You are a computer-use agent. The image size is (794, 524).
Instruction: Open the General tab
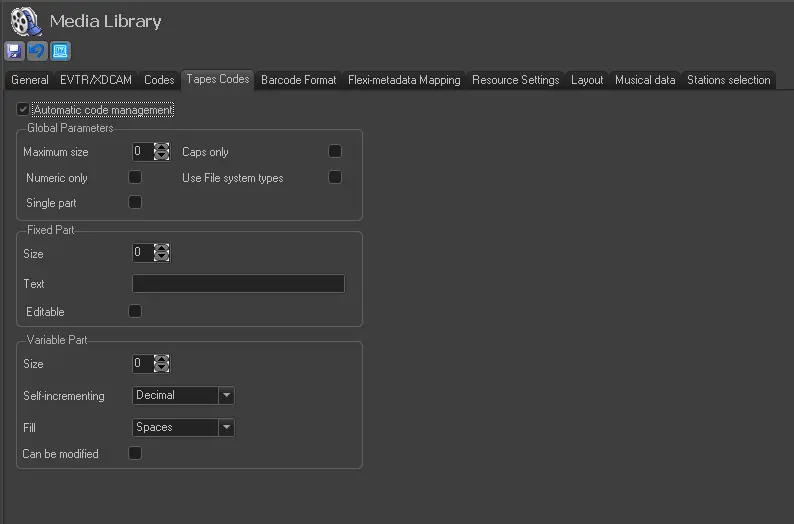[30, 80]
